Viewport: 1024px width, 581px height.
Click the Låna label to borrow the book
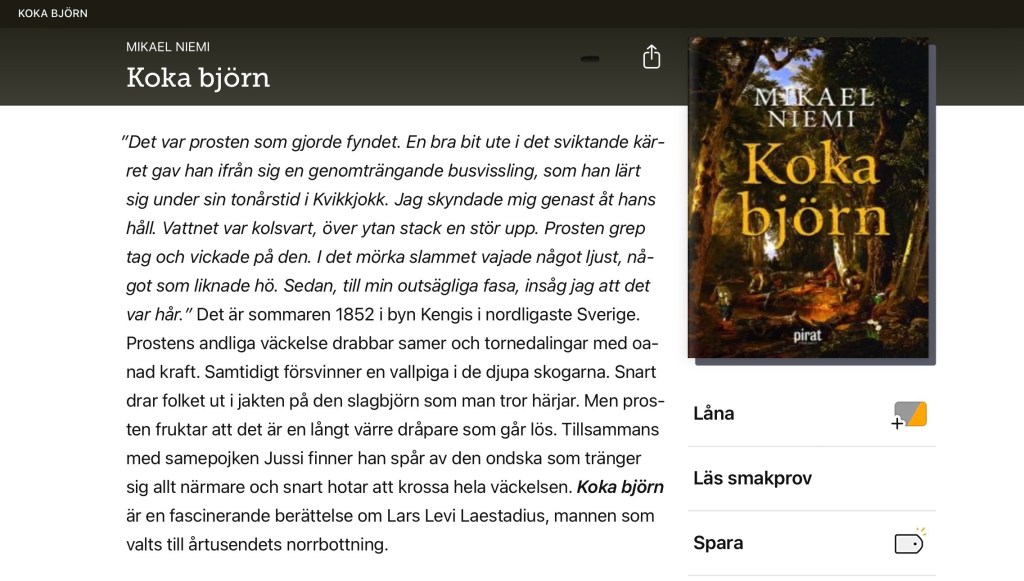(x=714, y=413)
